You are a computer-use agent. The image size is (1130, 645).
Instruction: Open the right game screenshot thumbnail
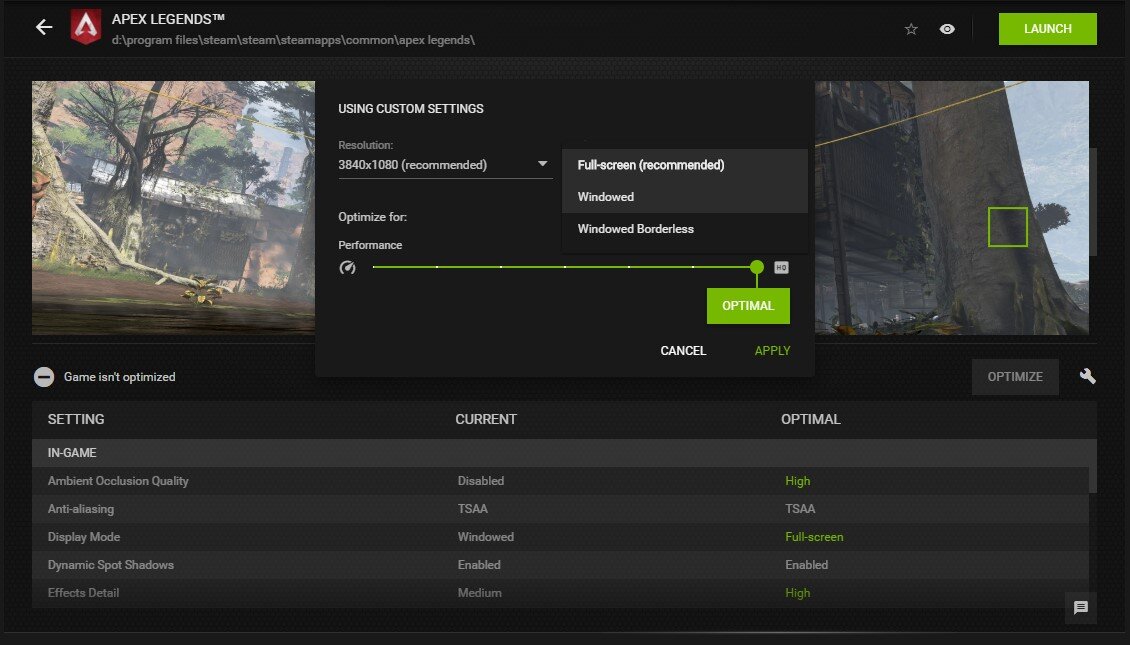pyautogui.click(x=951, y=208)
